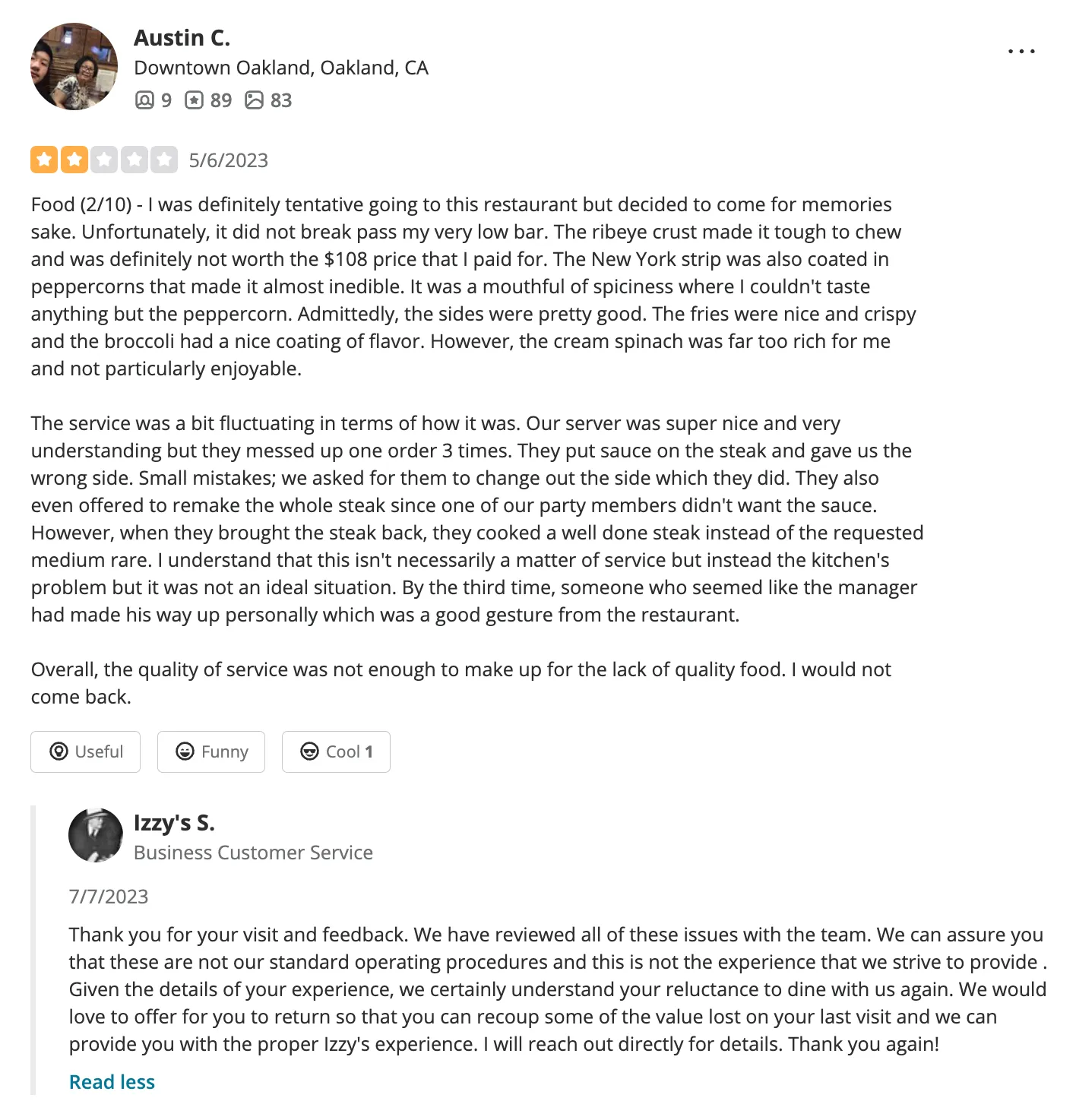Toggle the Funny reaction button
The height and width of the screenshot is (1120, 1076).
point(211,751)
